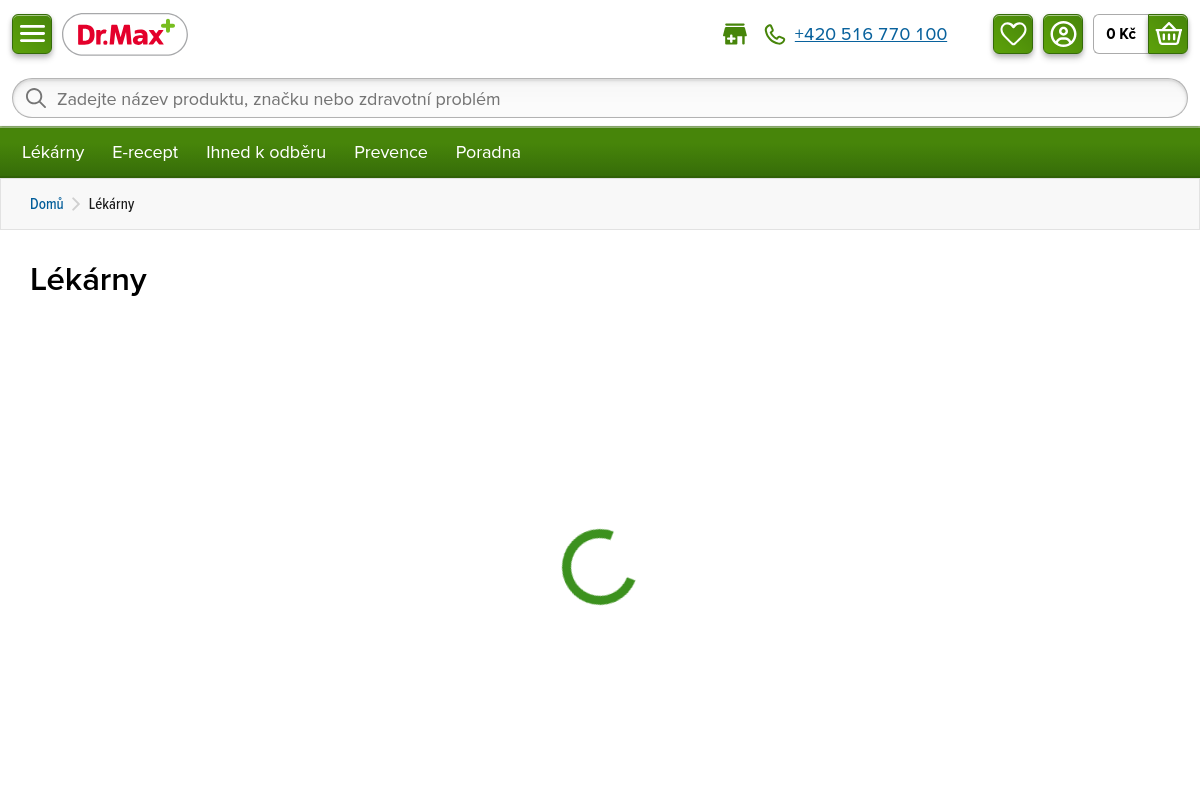Viewport: 1200px width, 800px height.
Task: Open Lékárny in the navigation bar
Action: coord(53,152)
